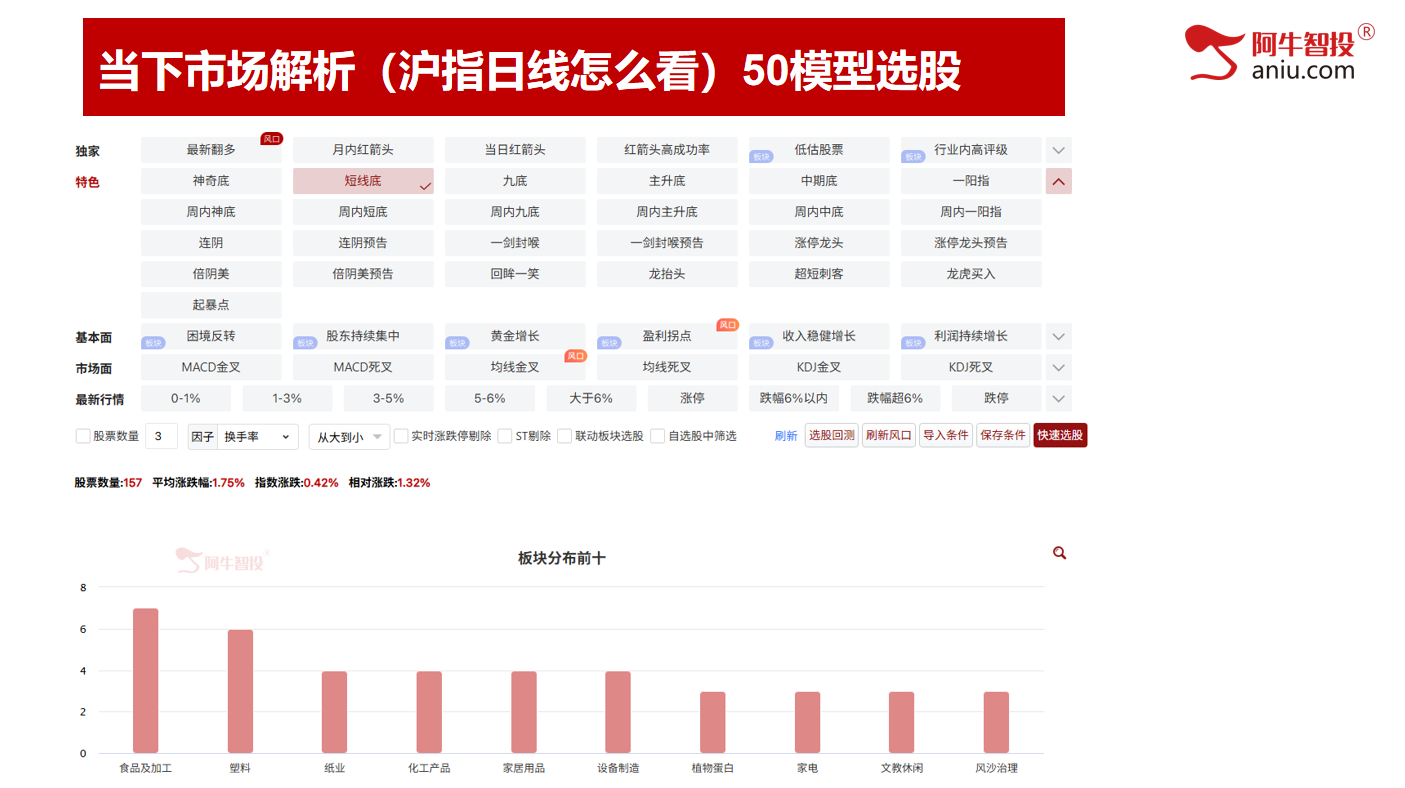
Task: Expand the 基本面 row chevron
Action: point(1059,337)
